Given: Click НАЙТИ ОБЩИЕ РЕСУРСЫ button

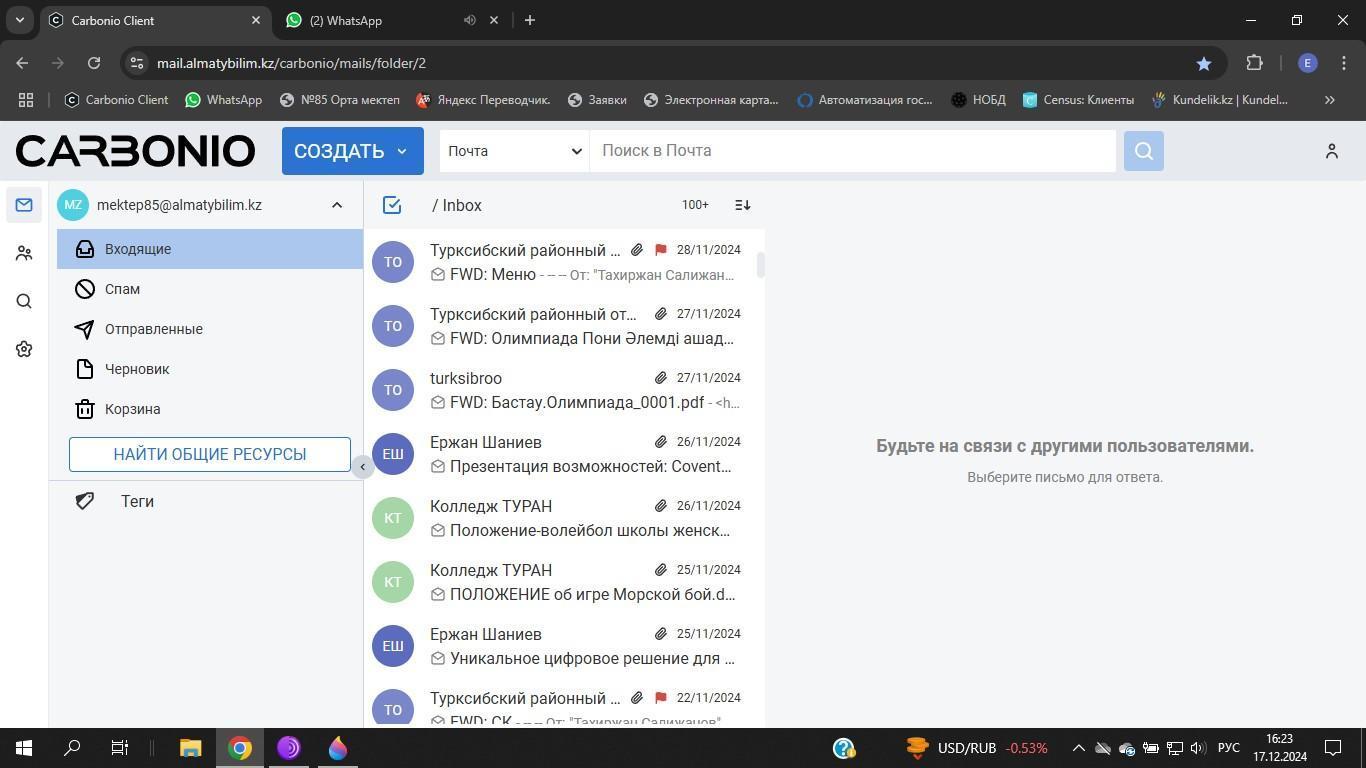Looking at the screenshot, I should (x=210, y=454).
